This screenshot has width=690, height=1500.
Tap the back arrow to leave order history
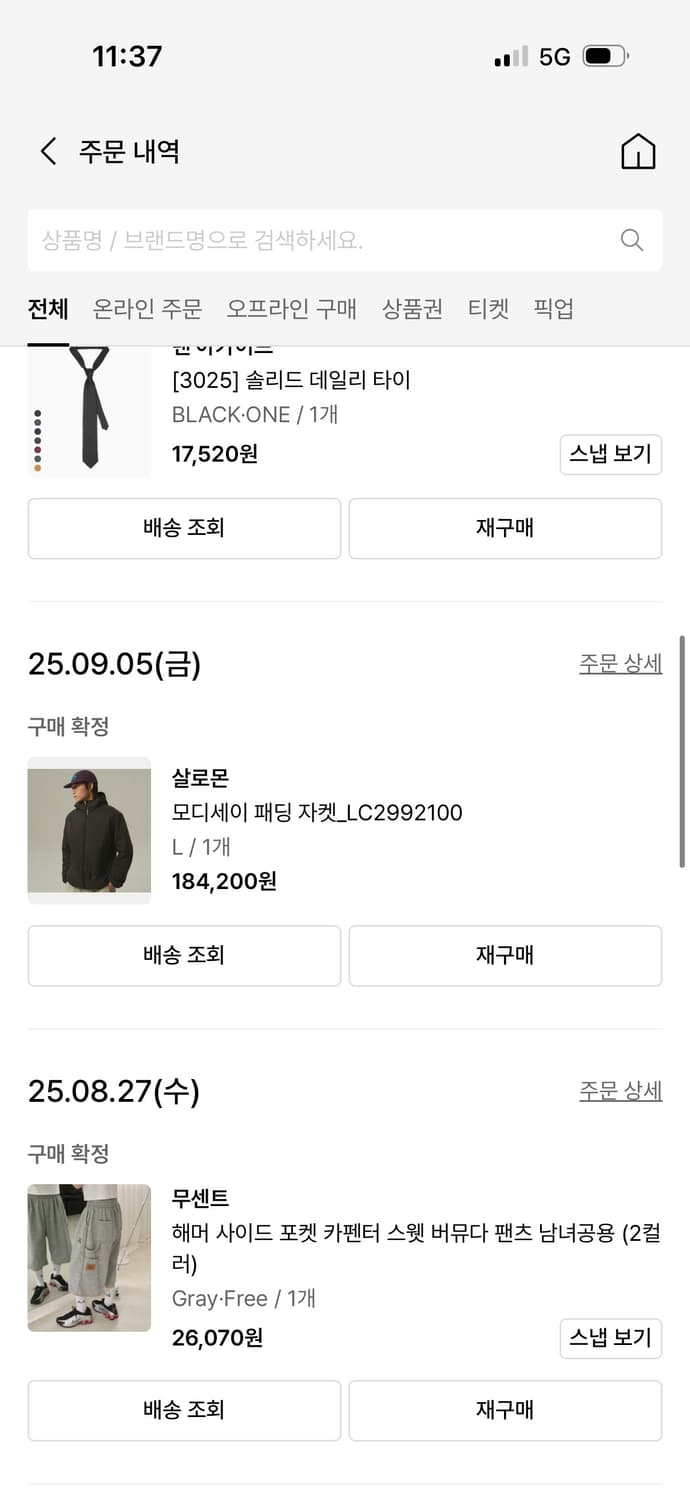tap(46, 150)
